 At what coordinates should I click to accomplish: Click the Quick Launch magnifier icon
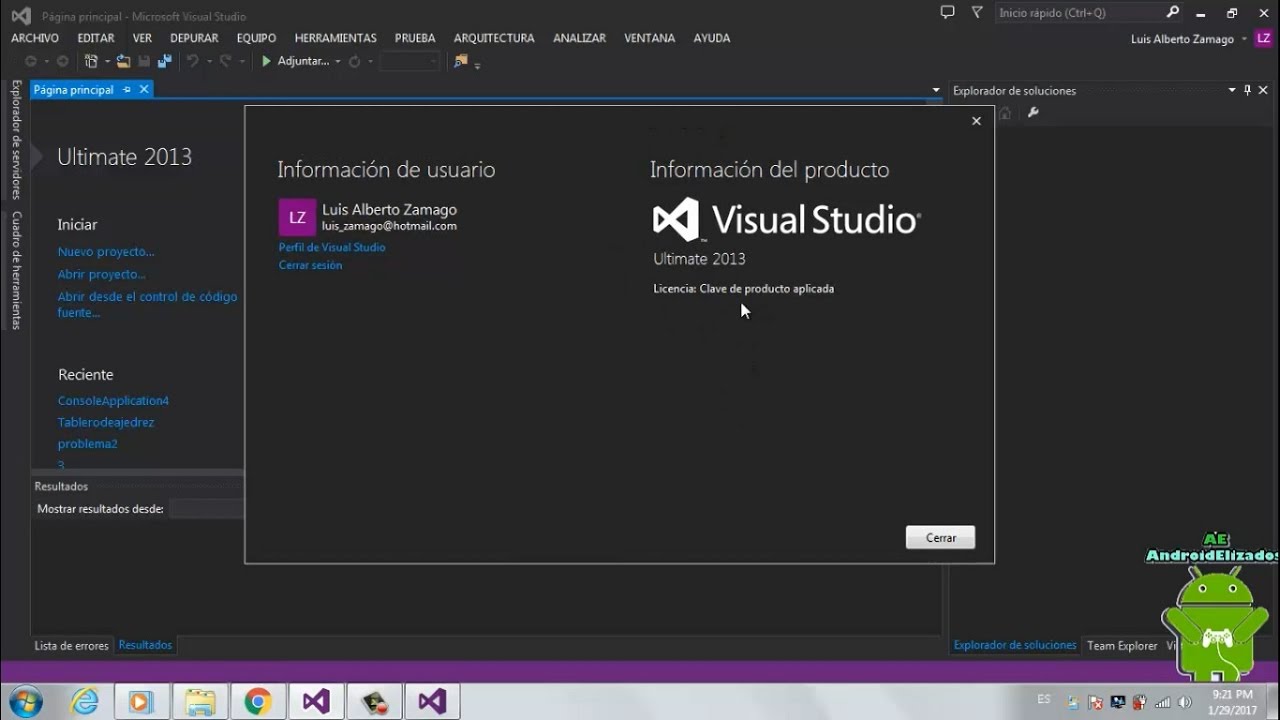coord(1173,13)
